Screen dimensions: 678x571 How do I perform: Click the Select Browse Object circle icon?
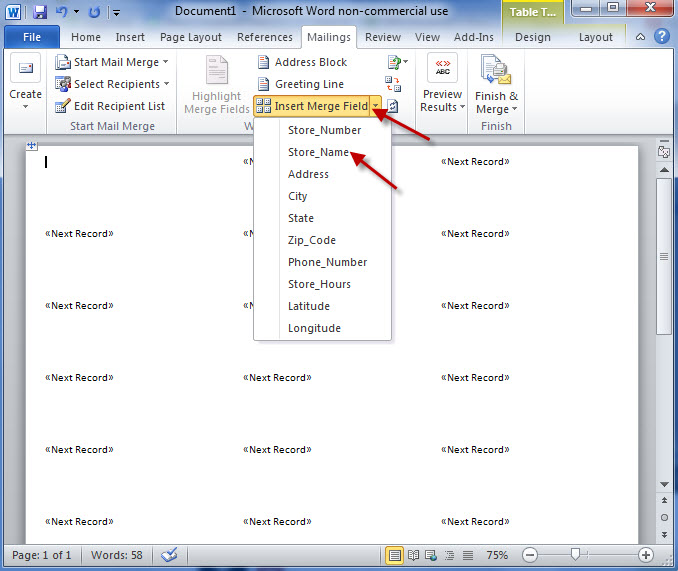pos(664,517)
